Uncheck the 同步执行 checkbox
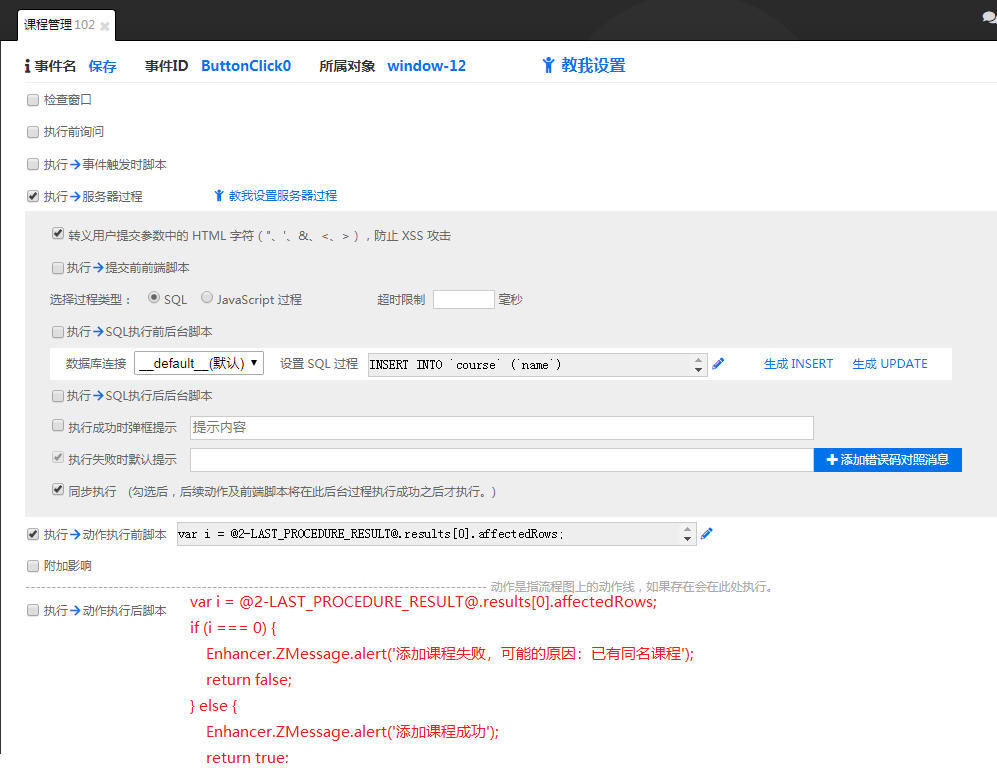 click(58, 491)
